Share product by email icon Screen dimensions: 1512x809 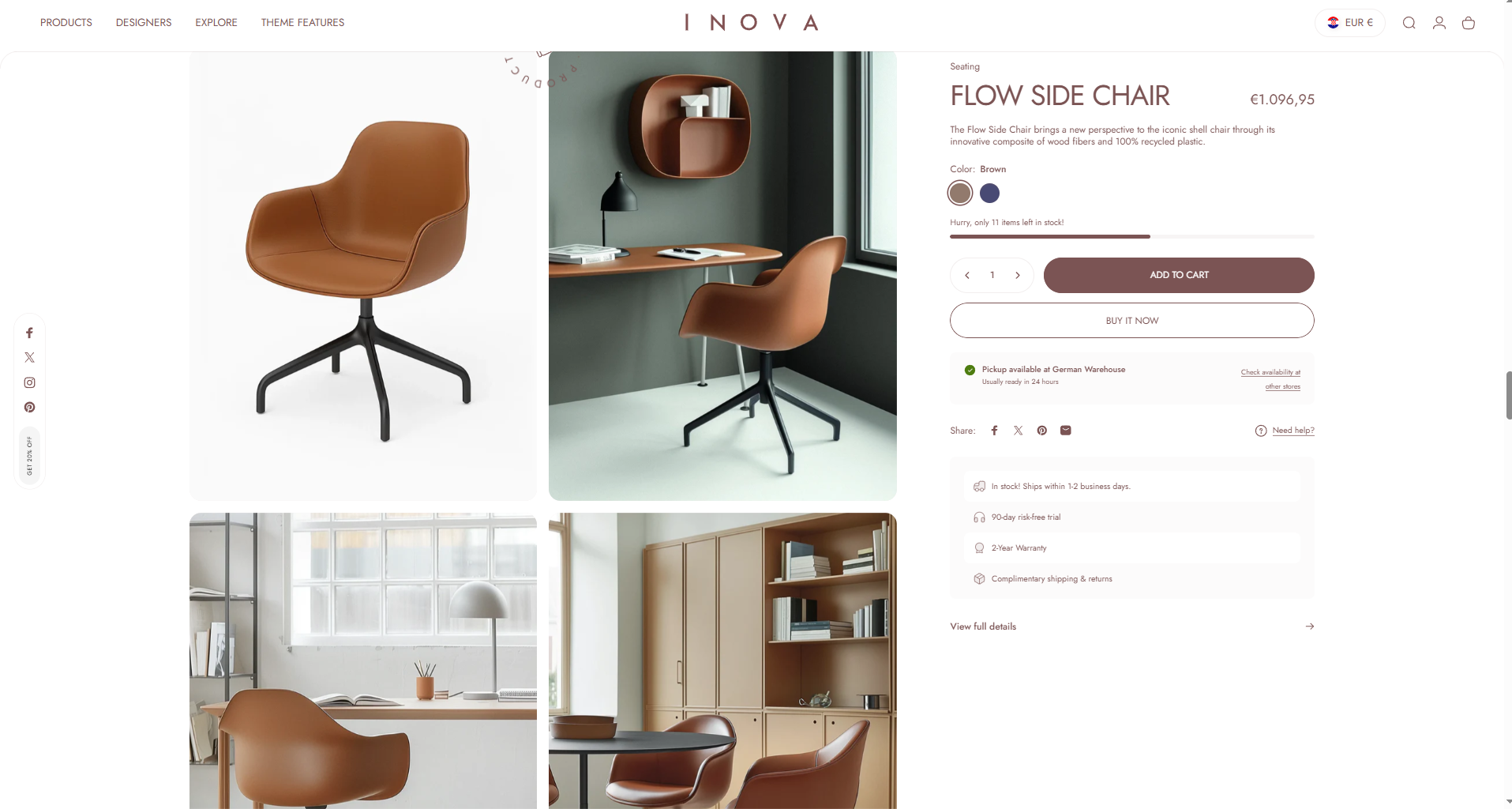click(1065, 431)
